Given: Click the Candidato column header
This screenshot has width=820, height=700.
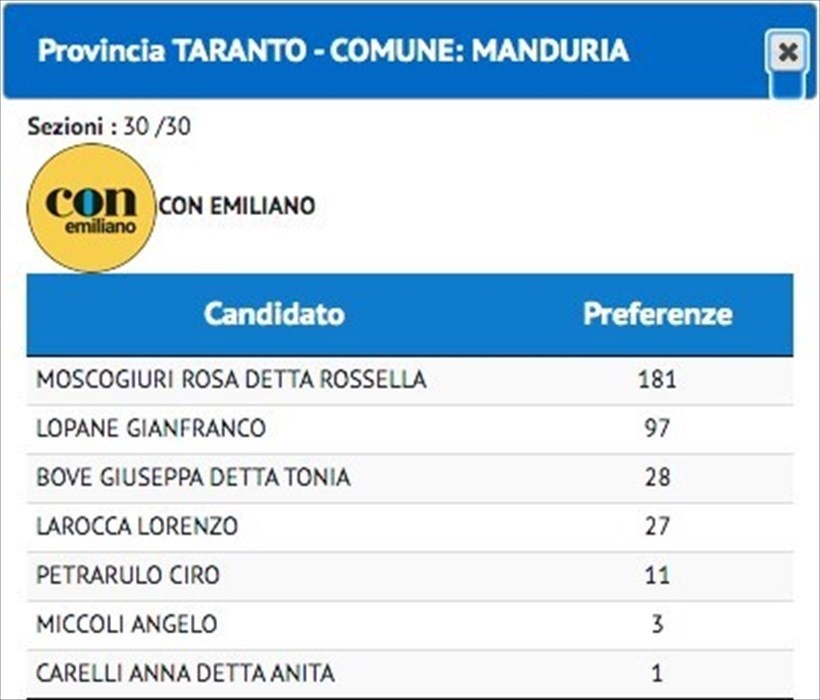Looking at the screenshot, I should tap(274, 315).
